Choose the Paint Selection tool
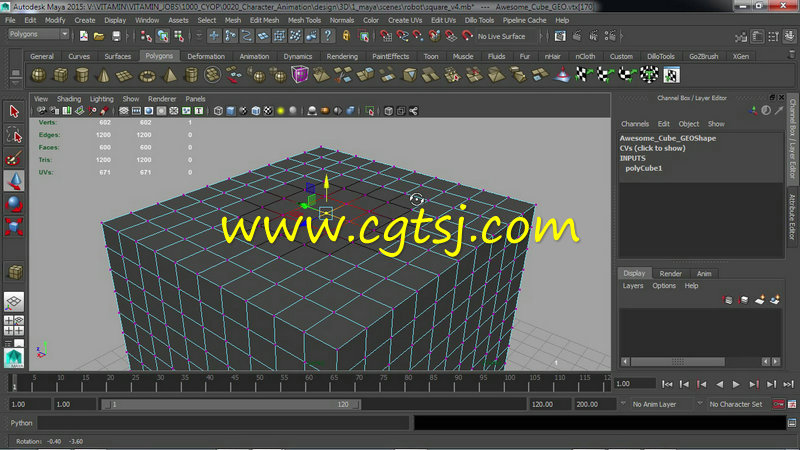The height and width of the screenshot is (450, 800). 14,159
